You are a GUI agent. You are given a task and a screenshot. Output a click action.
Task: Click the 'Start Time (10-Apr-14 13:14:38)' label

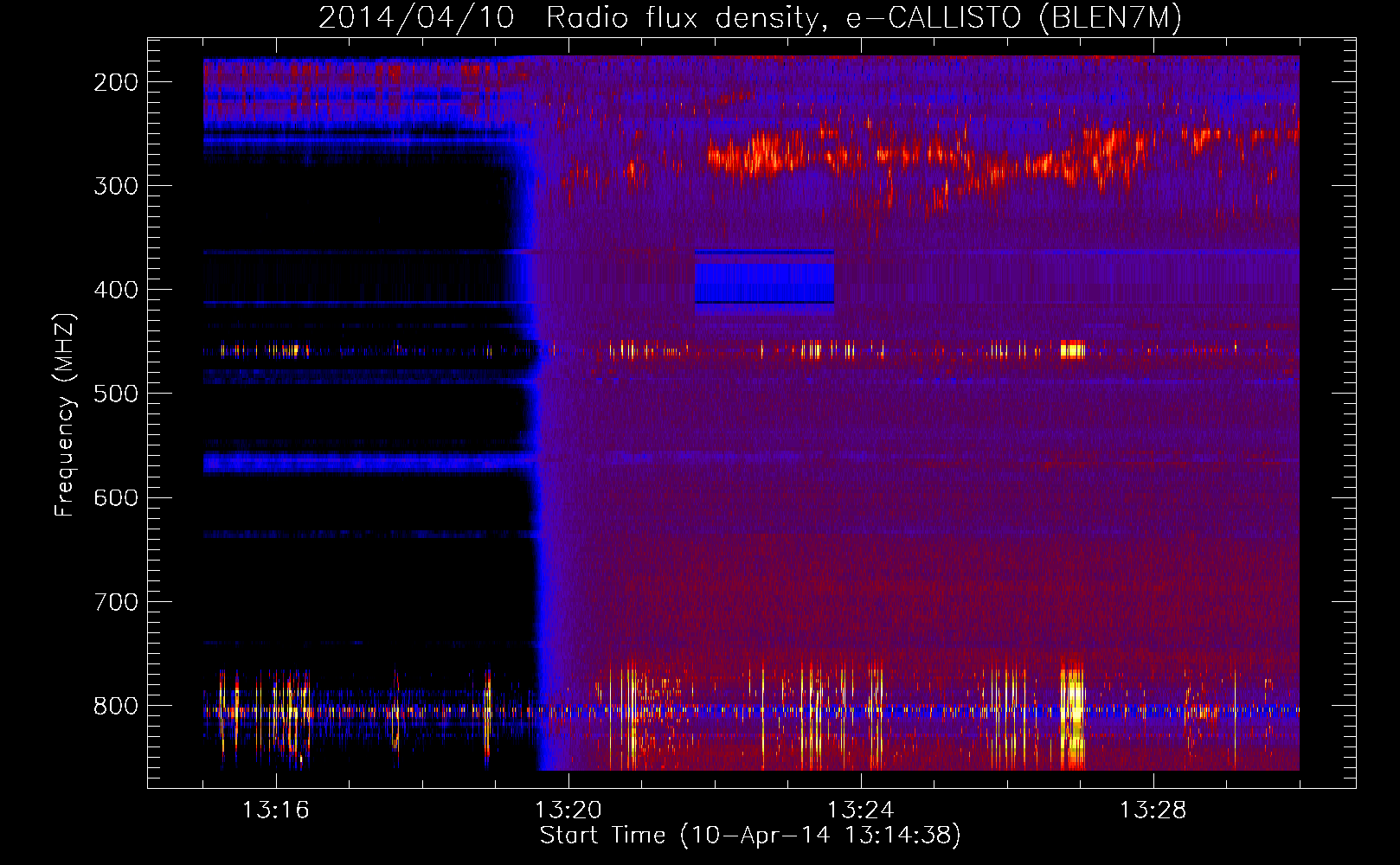[x=750, y=836]
